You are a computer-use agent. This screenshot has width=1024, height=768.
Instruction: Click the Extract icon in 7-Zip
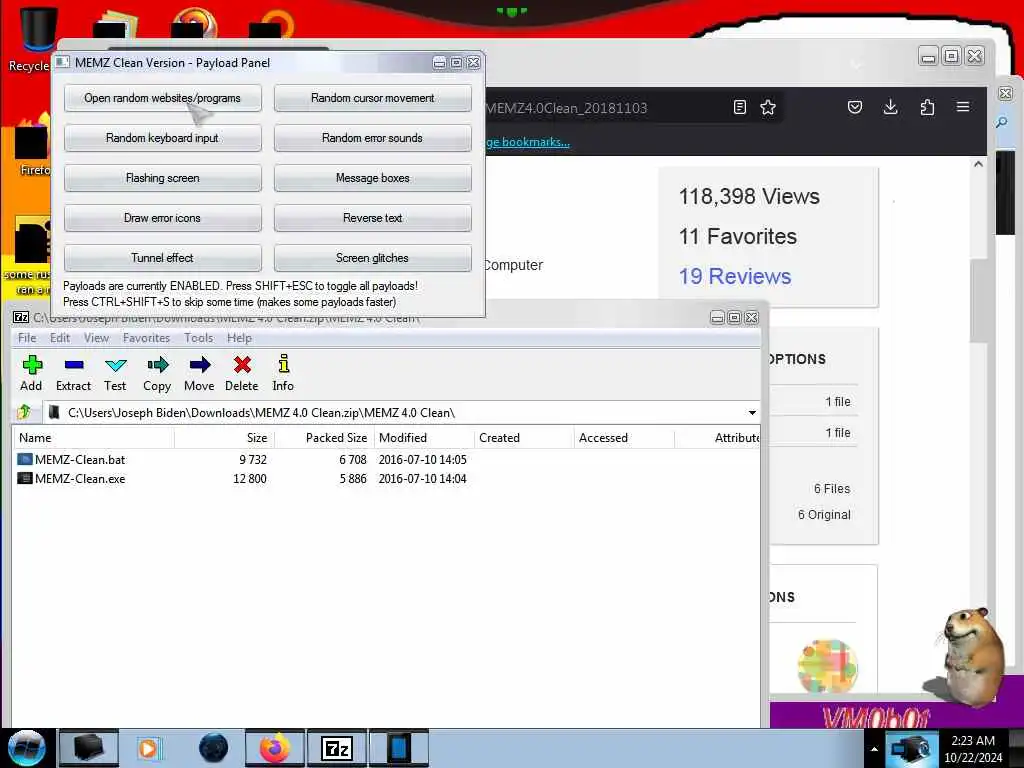pos(74,365)
